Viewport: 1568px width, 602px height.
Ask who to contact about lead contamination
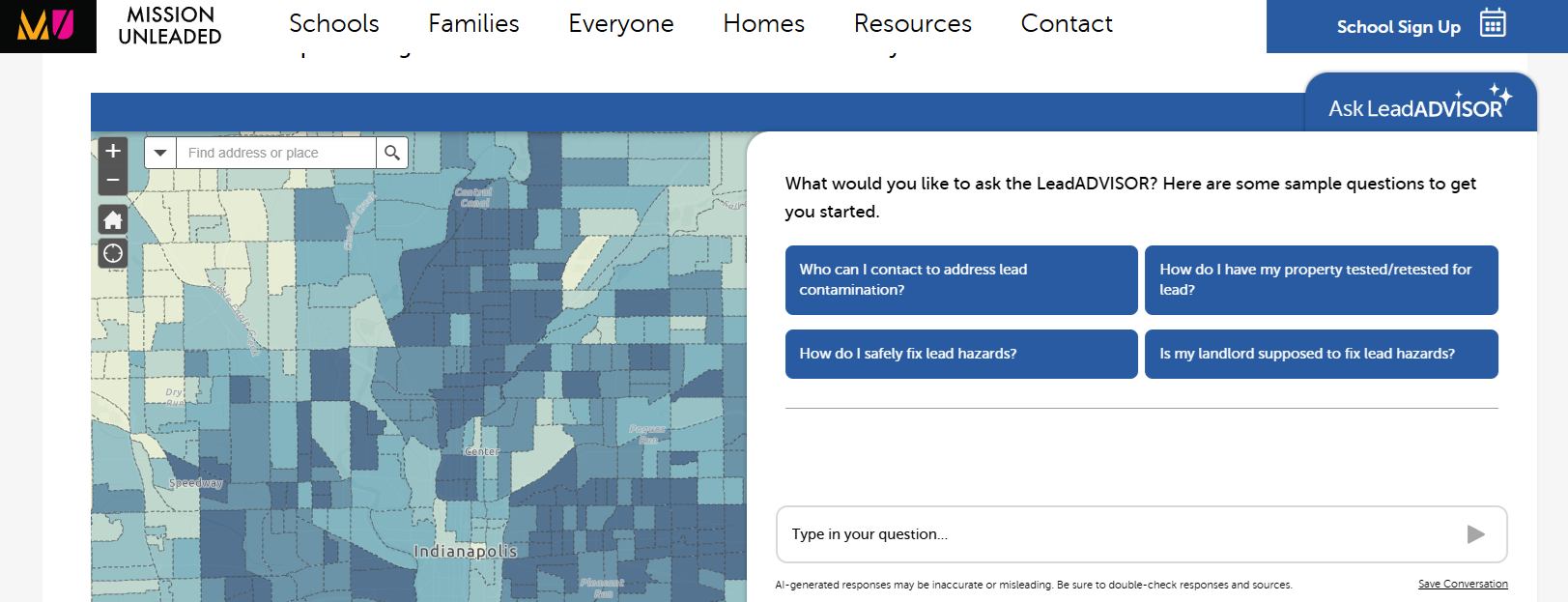pyautogui.click(x=961, y=280)
